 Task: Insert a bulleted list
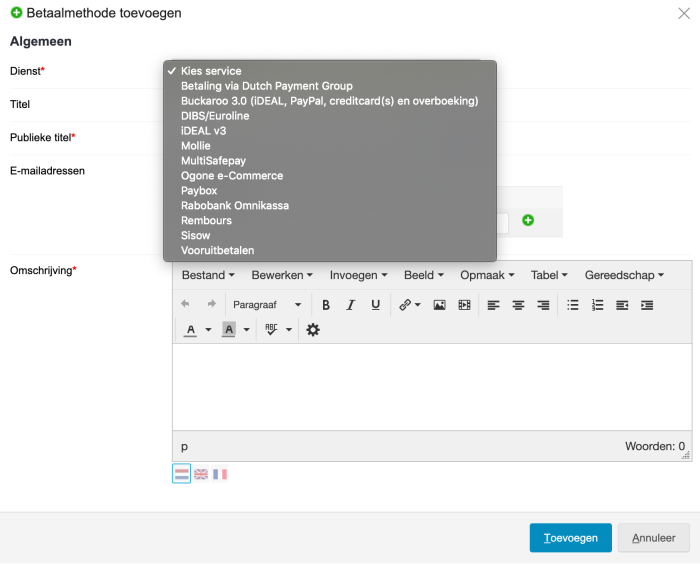[x=572, y=305]
